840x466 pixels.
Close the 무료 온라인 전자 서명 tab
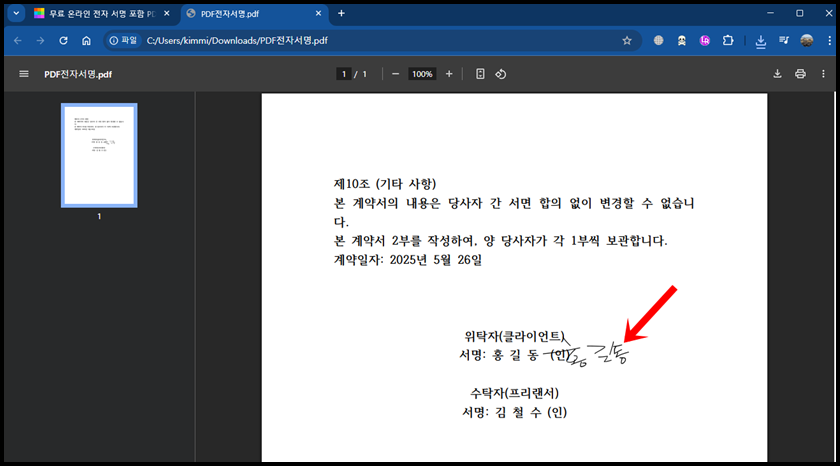(167, 13)
